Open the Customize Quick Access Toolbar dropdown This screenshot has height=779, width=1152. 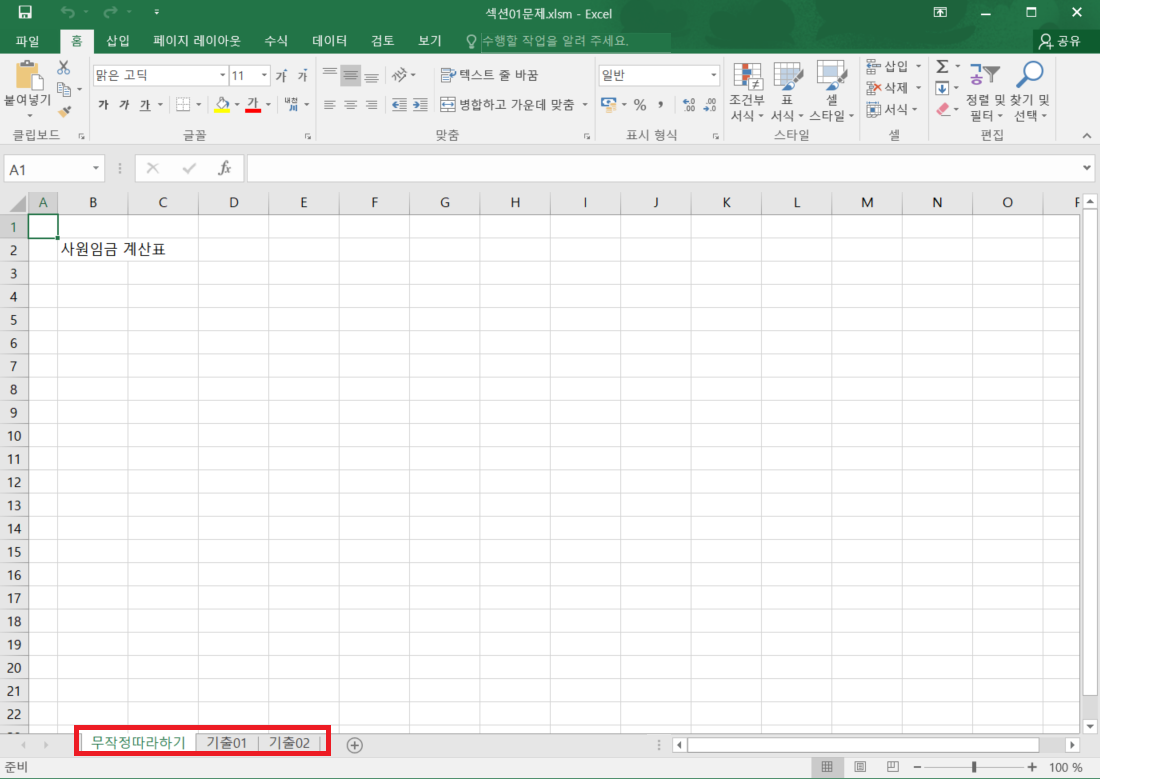pos(156,12)
